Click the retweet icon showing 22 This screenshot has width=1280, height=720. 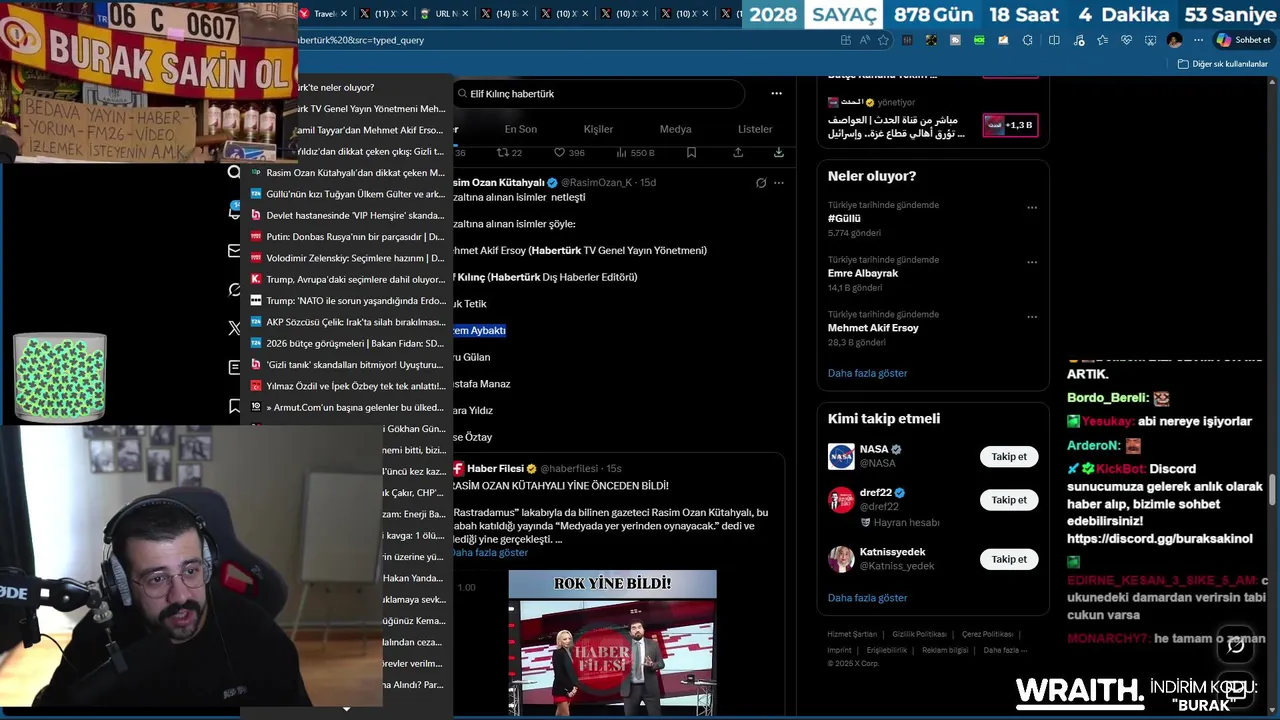pyautogui.click(x=509, y=153)
